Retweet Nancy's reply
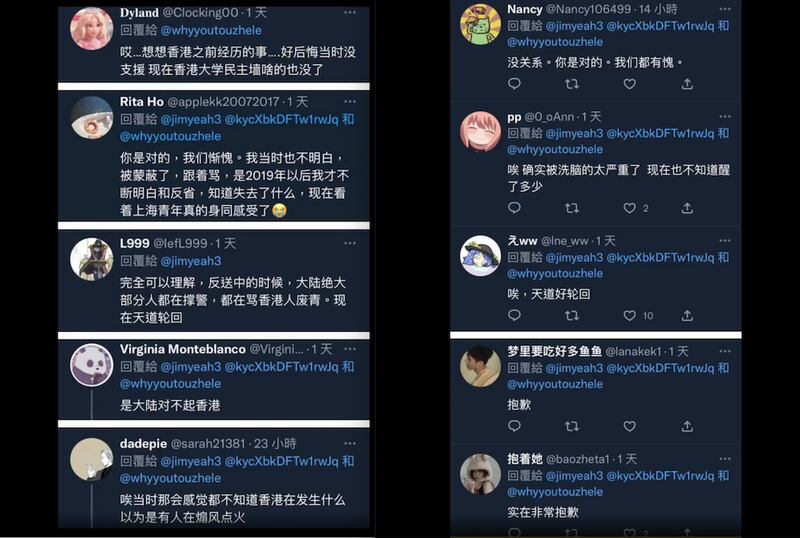Image resolution: width=800 pixels, height=538 pixels. pyautogui.click(x=572, y=84)
